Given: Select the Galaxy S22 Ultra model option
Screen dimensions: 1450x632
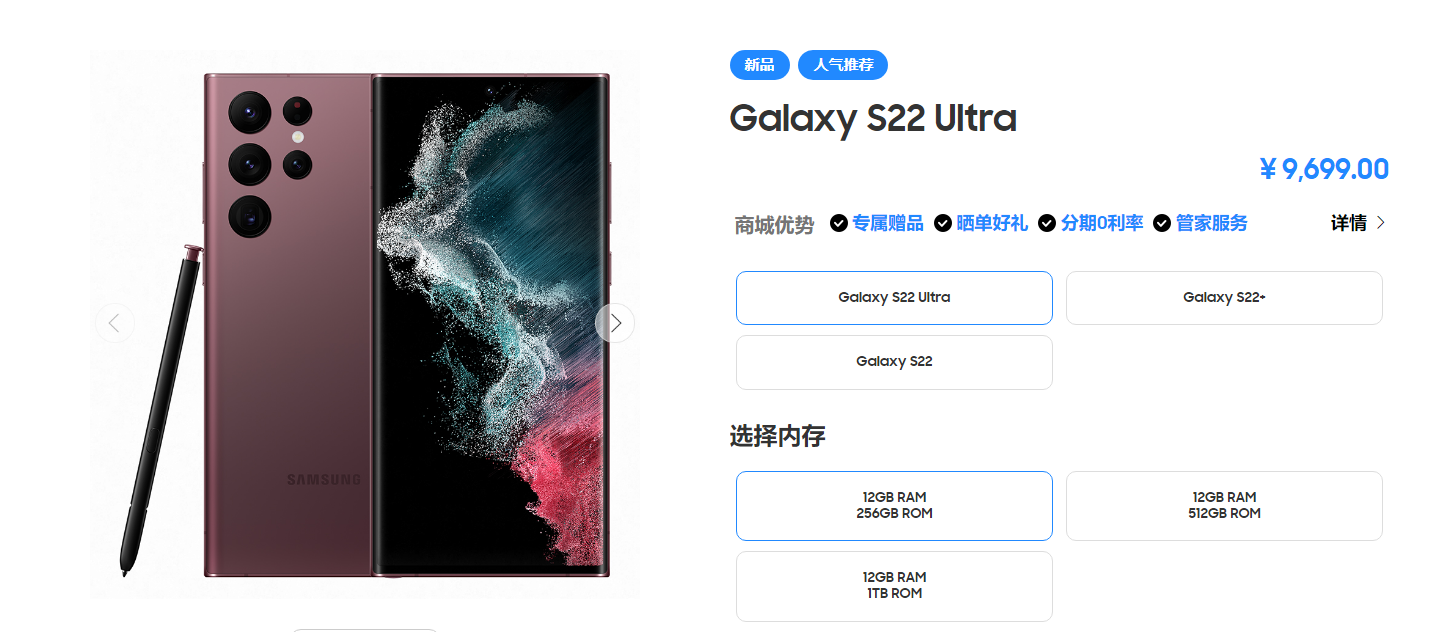Looking at the screenshot, I should click(x=894, y=298).
